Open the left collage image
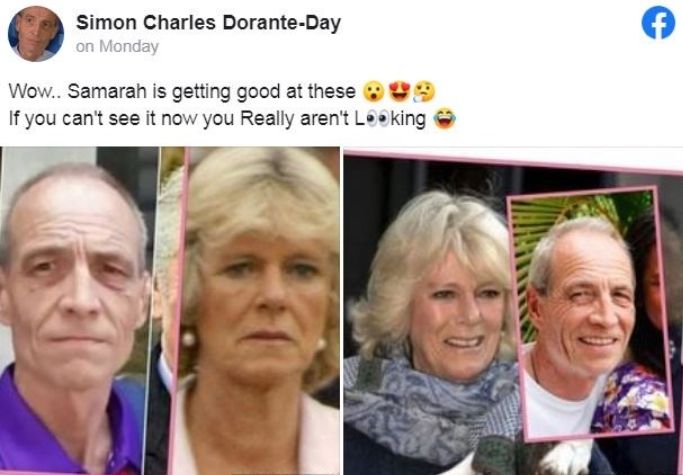The image size is (683, 475). (x=170, y=311)
